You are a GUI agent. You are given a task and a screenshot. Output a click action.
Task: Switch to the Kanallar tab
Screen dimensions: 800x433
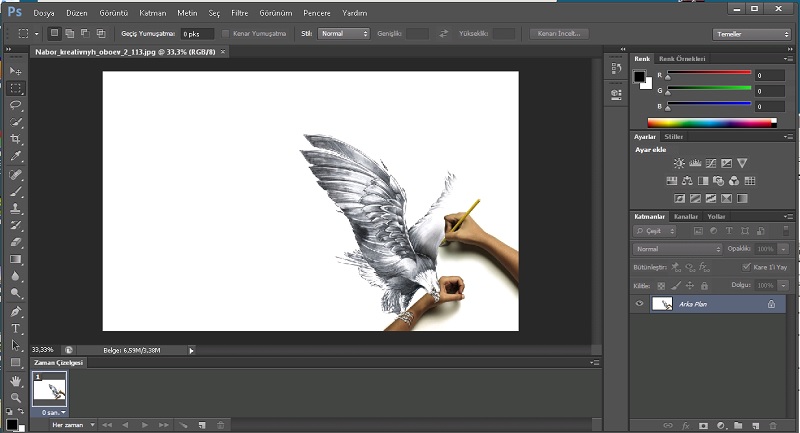tap(685, 216)
